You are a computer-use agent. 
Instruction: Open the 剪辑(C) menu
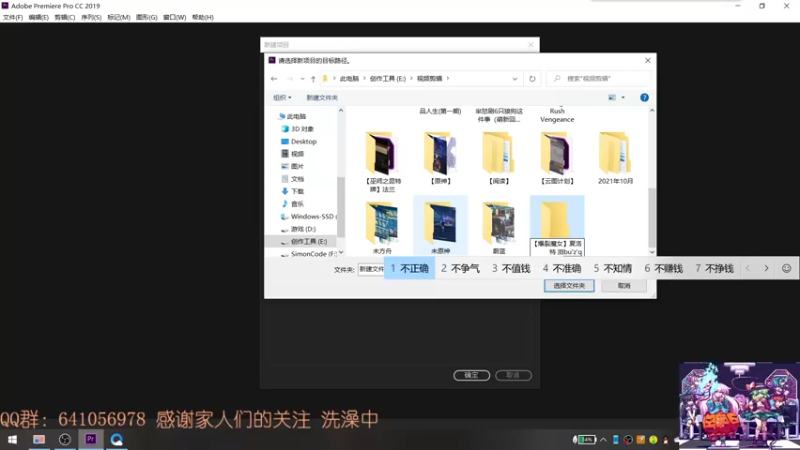(x=65, y=17)
